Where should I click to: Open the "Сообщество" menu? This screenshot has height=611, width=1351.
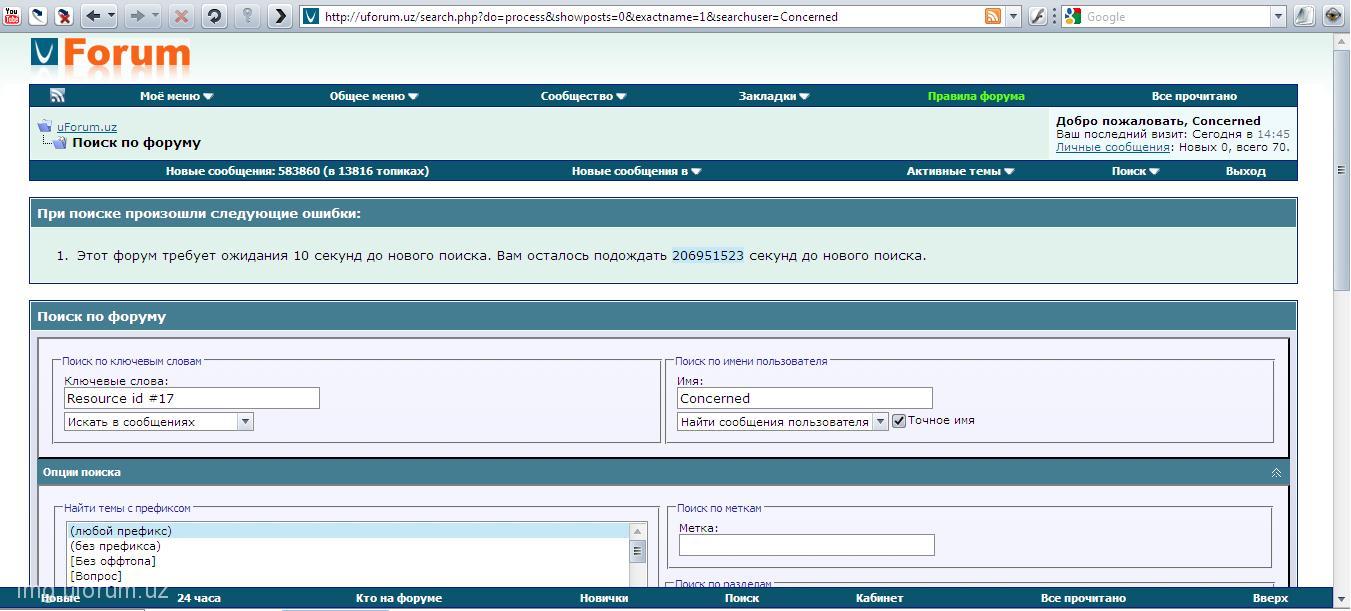point(583,96)
